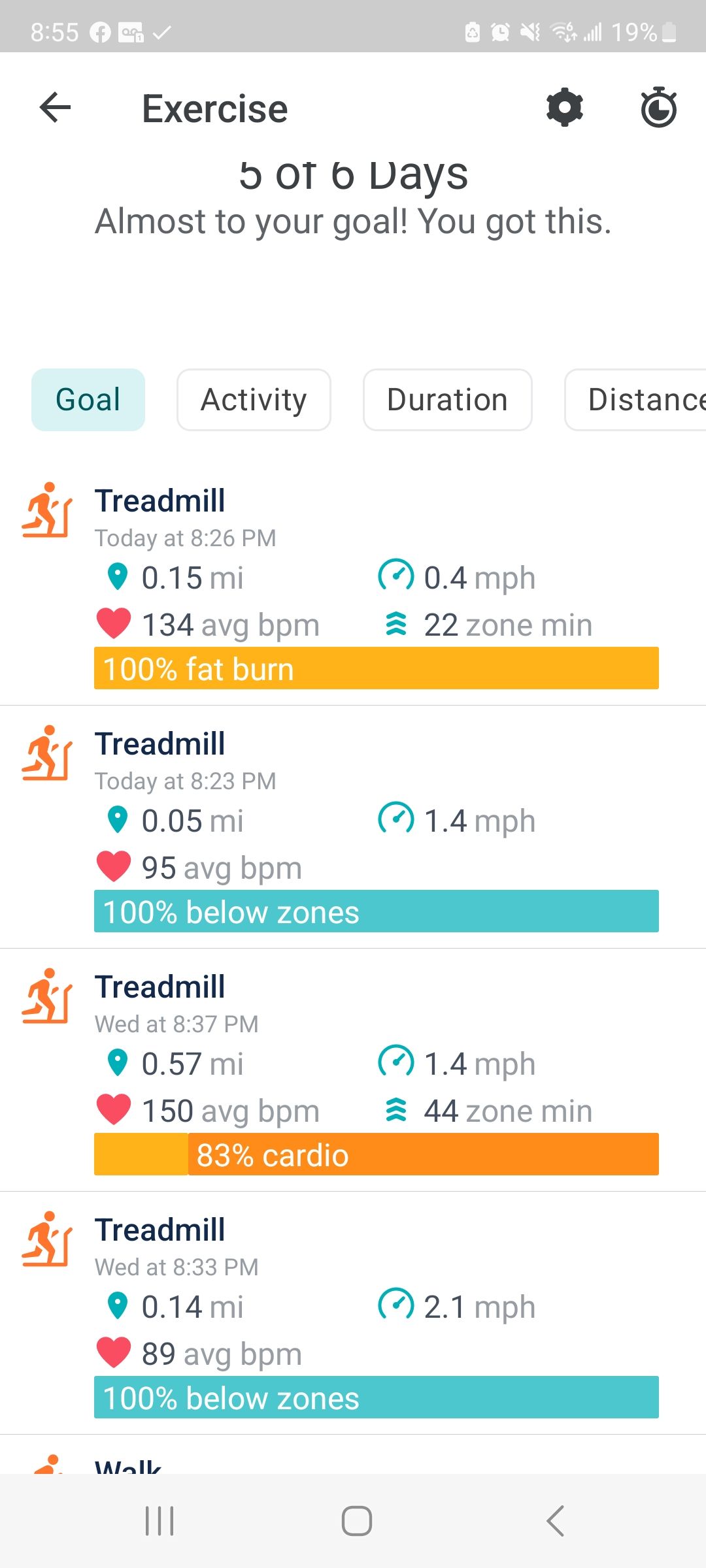Select the Goal filter chip
Screen dimensions: 706x1568
88,400
